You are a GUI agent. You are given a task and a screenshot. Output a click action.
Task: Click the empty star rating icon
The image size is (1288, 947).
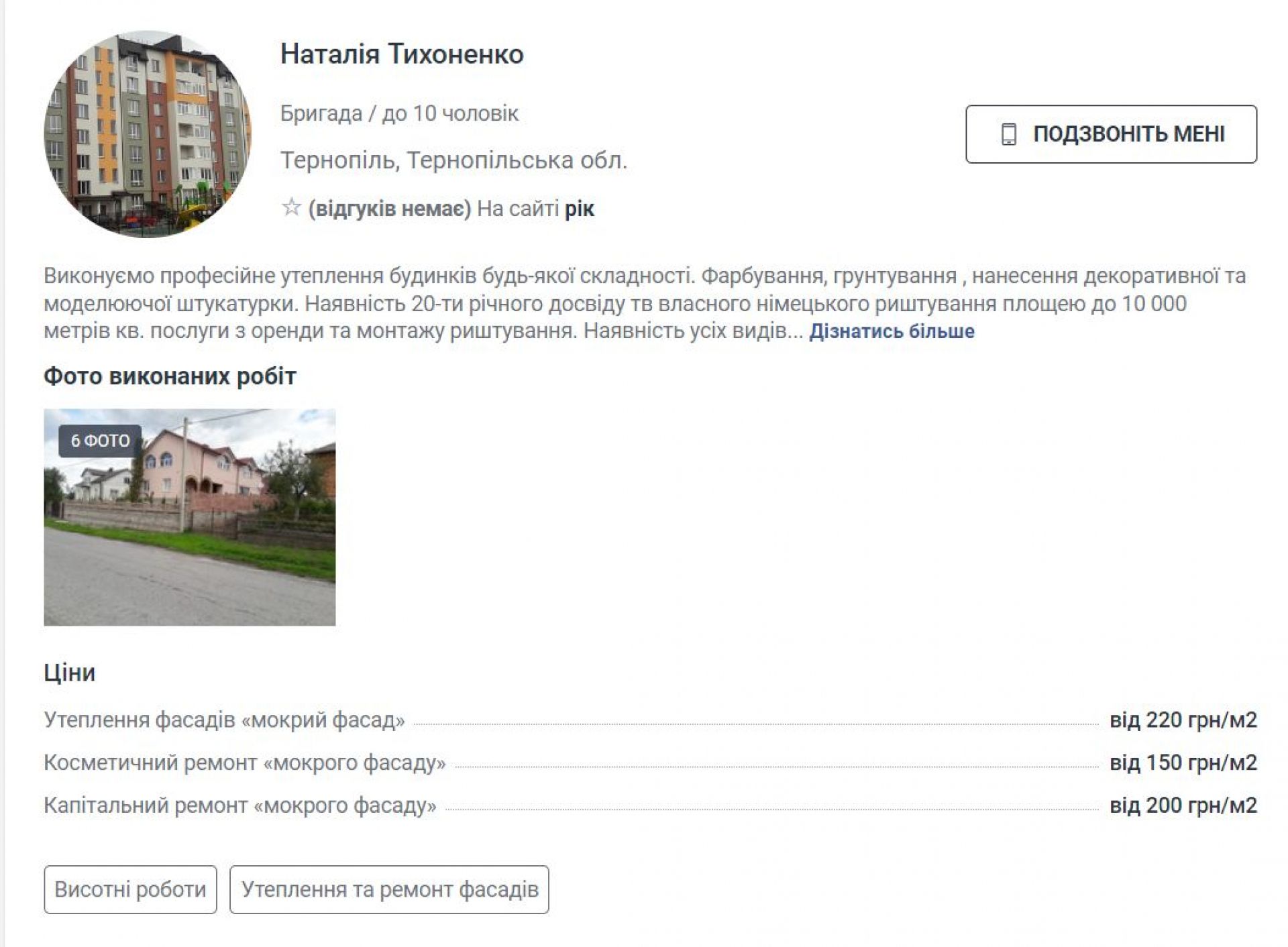(x=291, y=207)
